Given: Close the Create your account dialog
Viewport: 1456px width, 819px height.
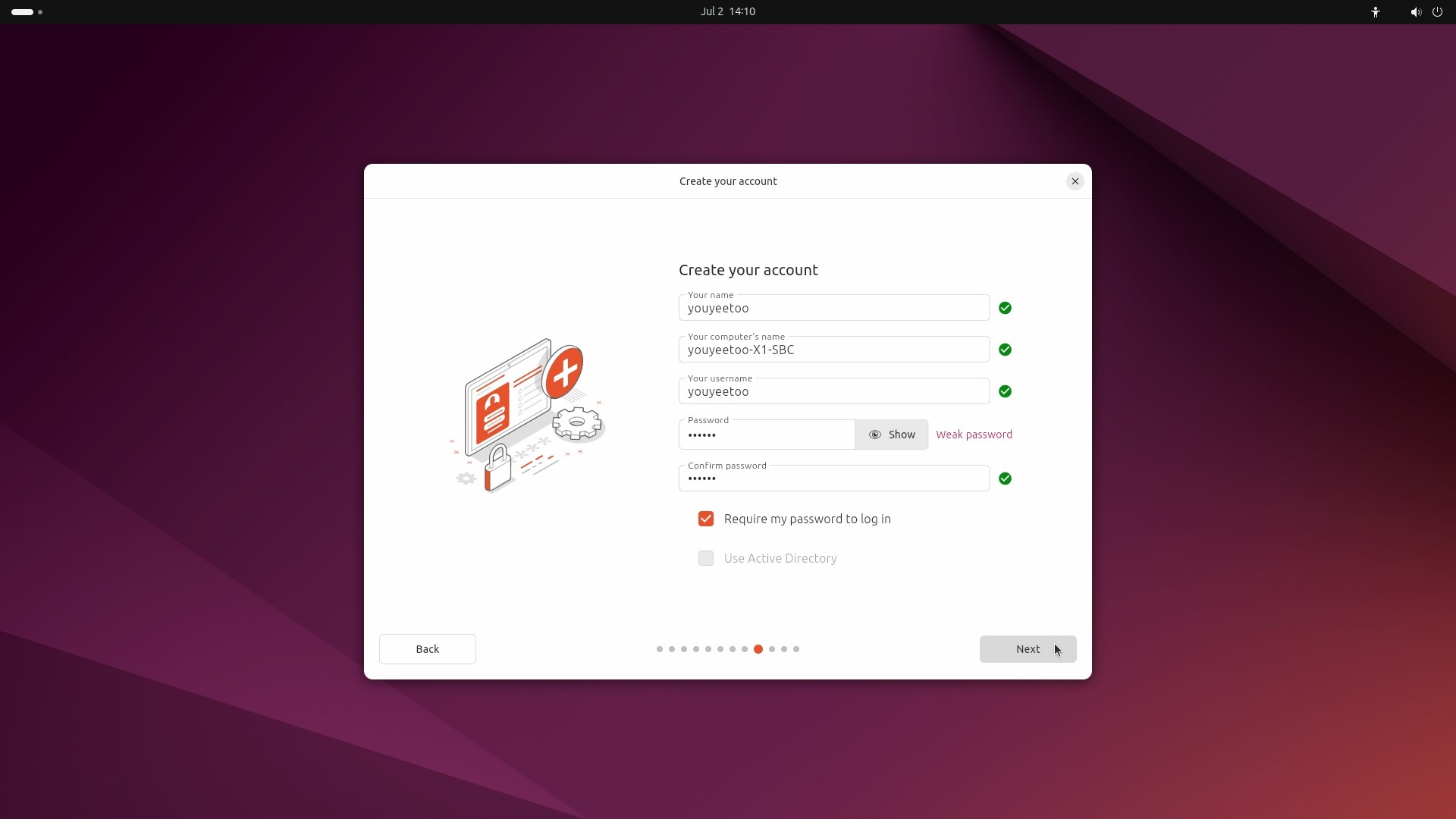Looking at the screenshot, I should point(1075,181).
